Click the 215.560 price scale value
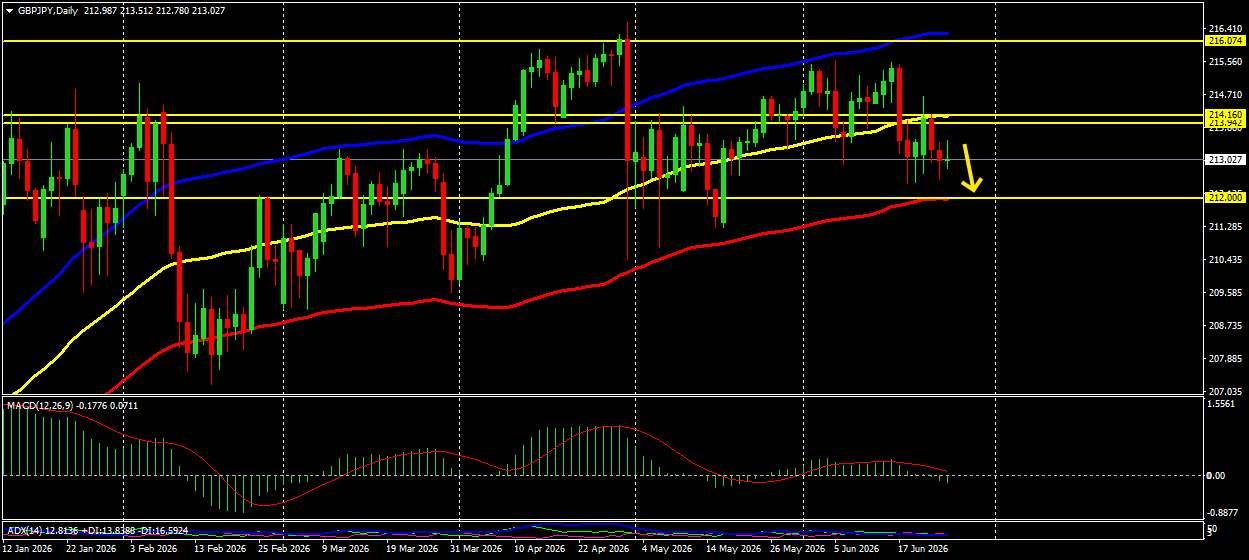This screenshot has height=560, width=1249. (x=1225, y=61)
